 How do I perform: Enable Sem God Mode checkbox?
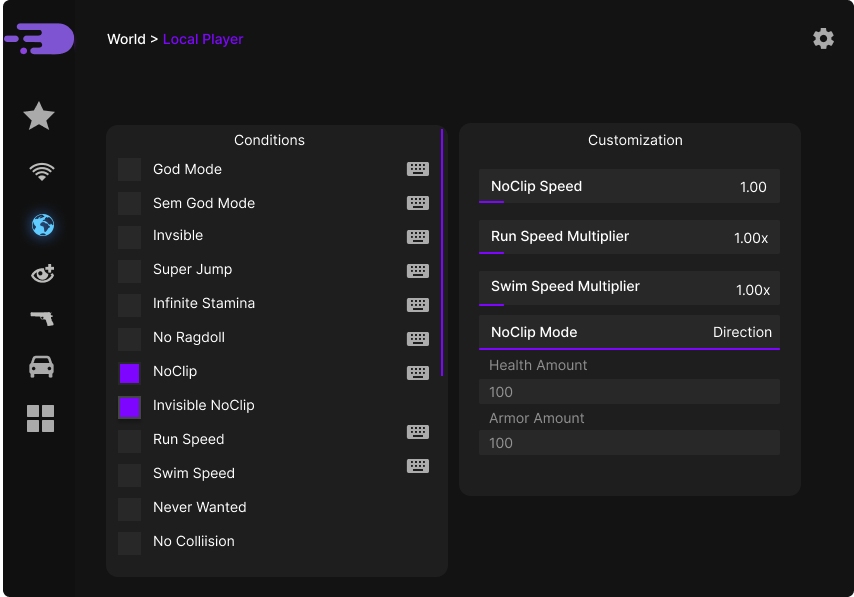click(130, 203)
